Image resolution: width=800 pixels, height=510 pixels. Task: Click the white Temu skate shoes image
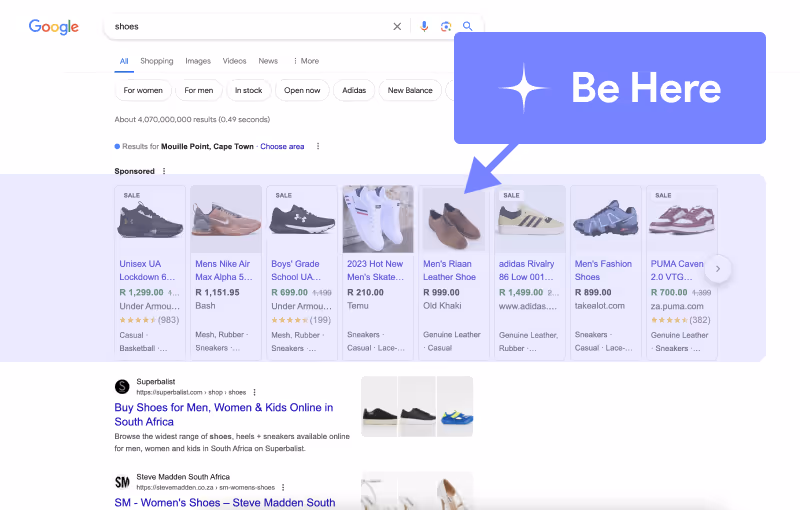[378, 220]
